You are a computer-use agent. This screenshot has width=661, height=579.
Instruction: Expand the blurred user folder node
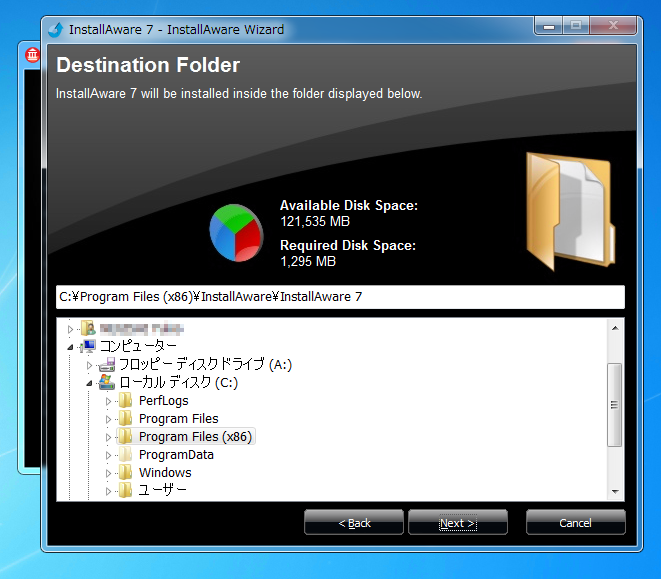70,329
